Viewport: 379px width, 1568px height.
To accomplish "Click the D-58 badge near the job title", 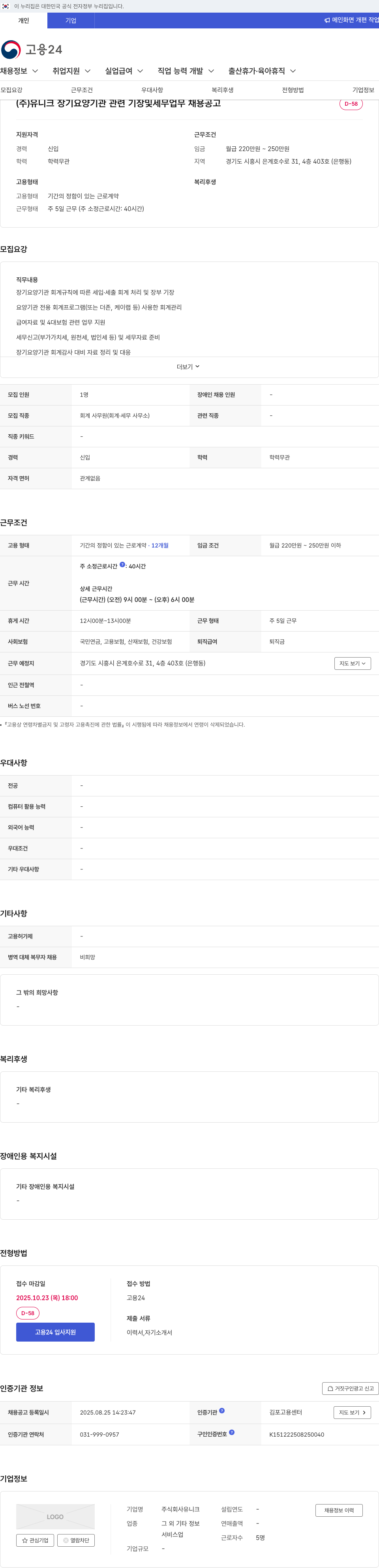I will click(x=351, y=103).
